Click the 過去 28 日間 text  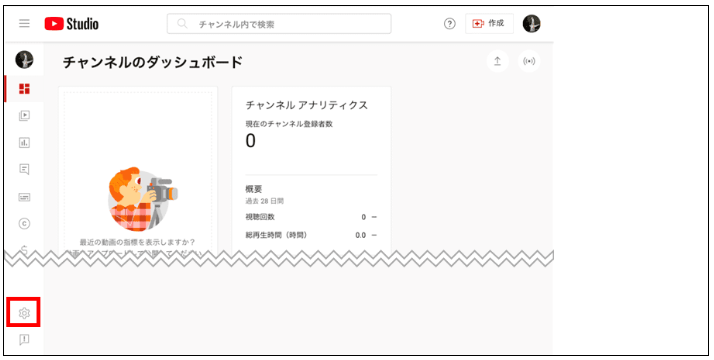(x=265, y=201)
